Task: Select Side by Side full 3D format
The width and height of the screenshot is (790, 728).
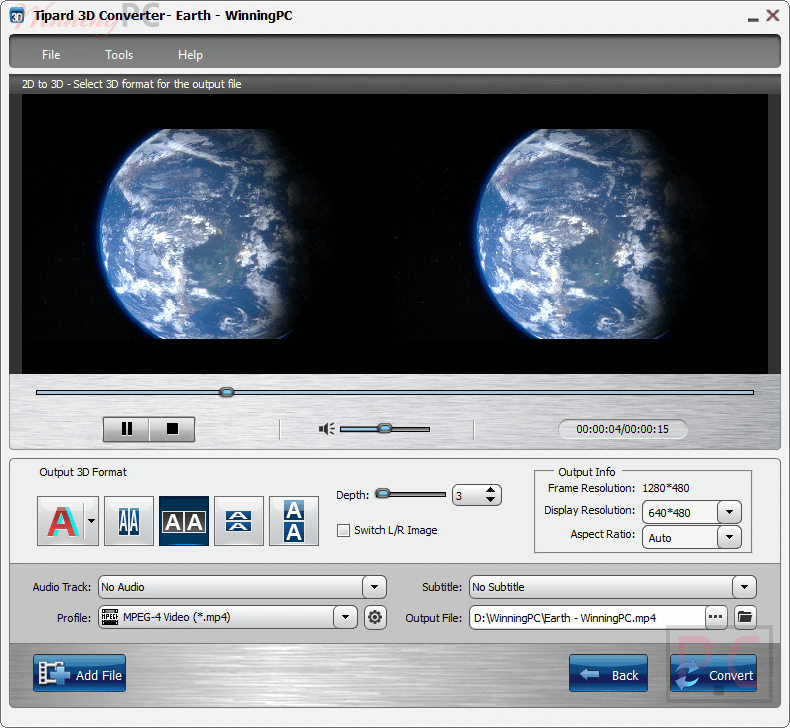Action: click(x=184, y=521)
